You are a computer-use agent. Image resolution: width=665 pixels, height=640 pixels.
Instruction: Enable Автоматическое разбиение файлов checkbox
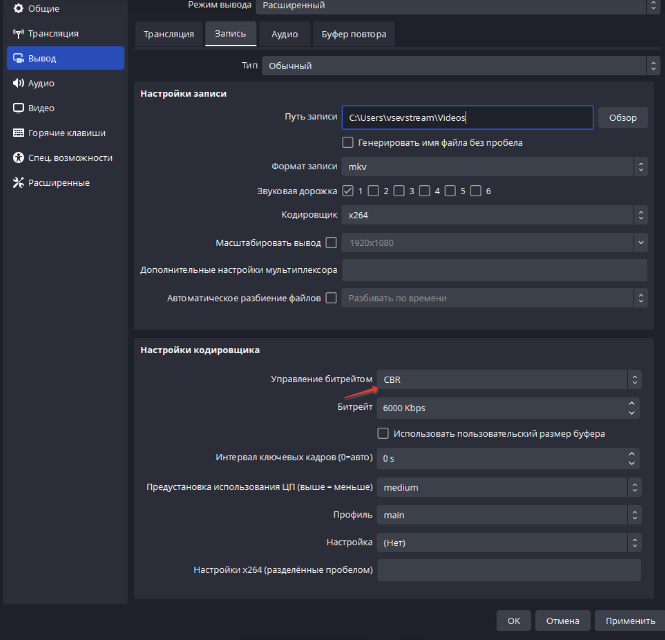tap(331, 298)
